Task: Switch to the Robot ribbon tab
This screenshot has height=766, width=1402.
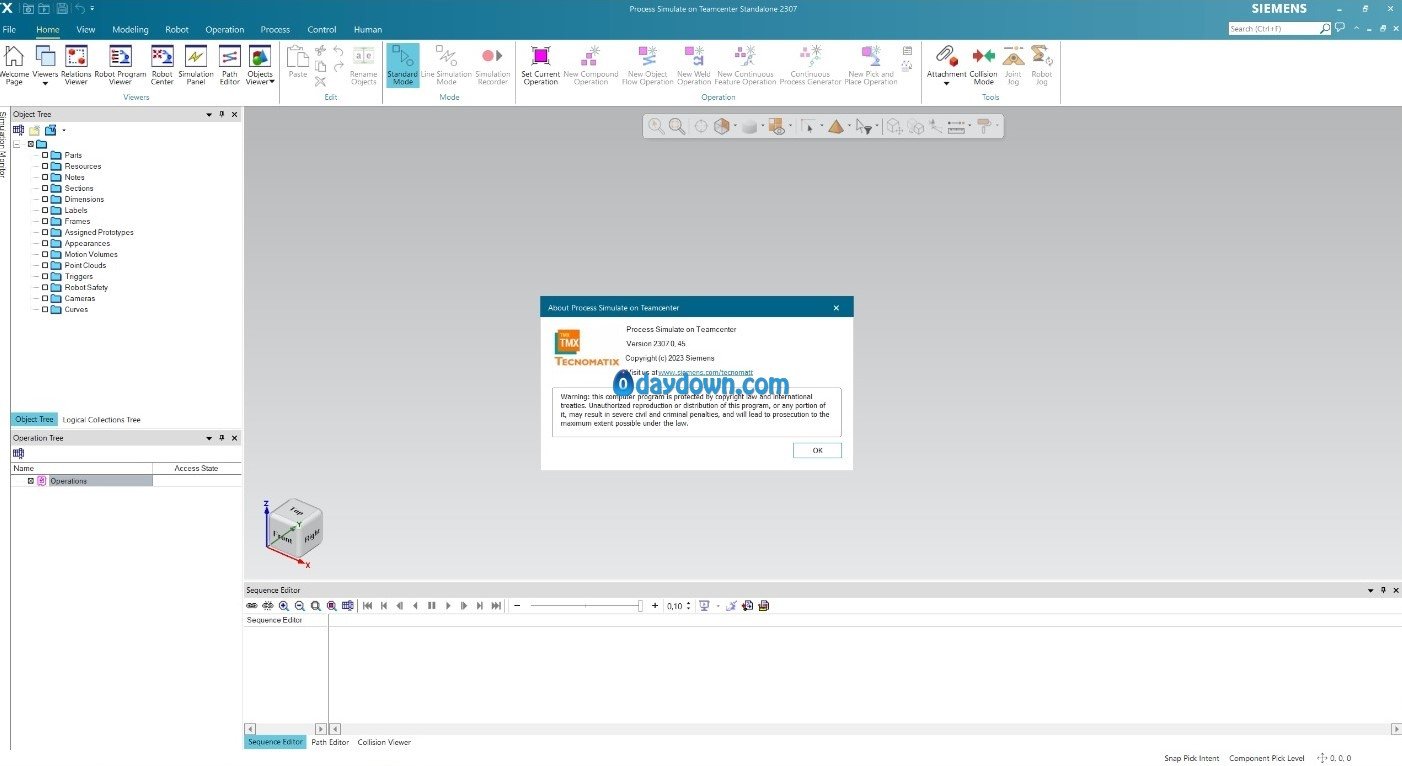Action: coord(177,29)
